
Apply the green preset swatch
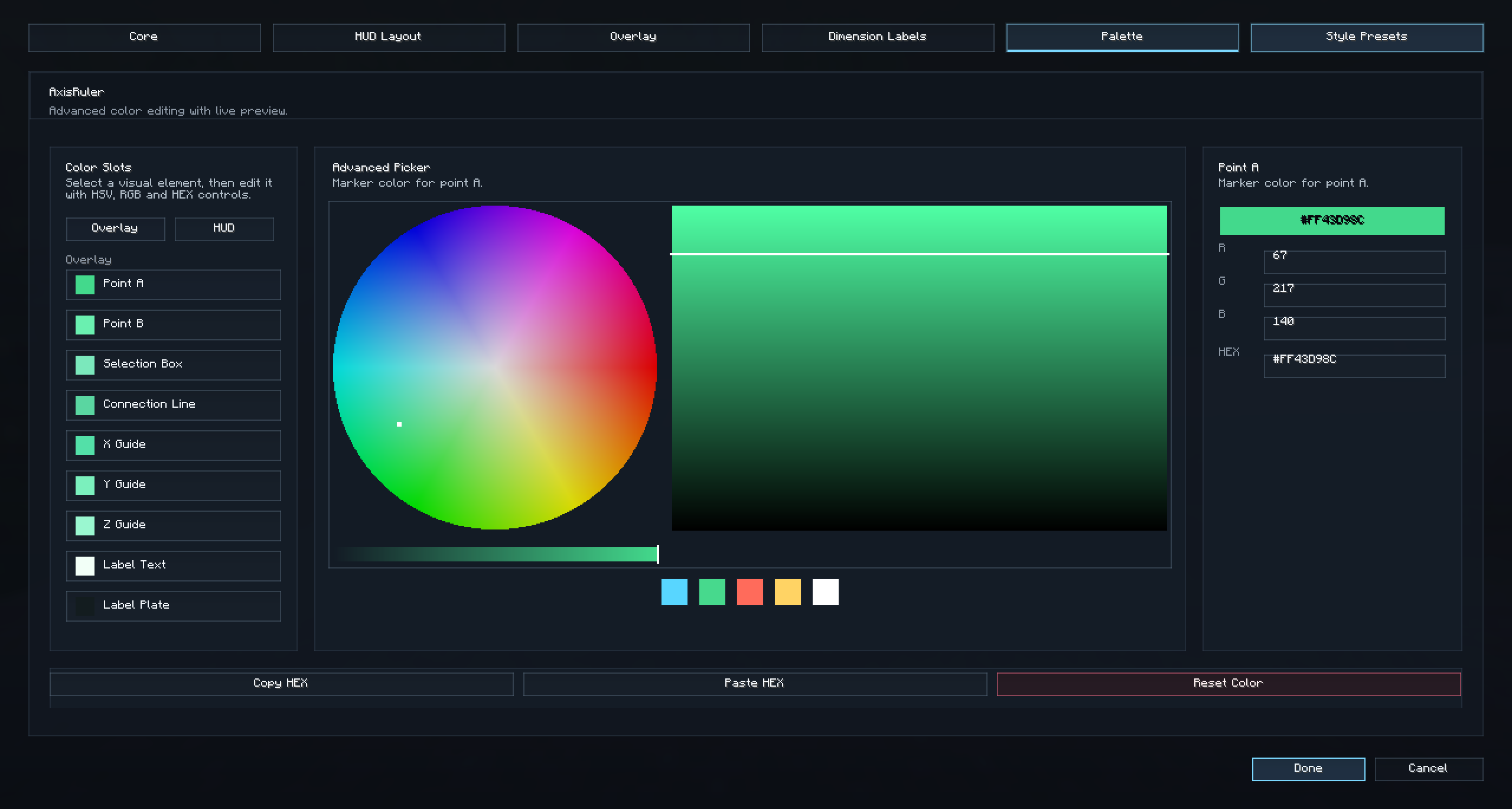click(x=712, y=592)
